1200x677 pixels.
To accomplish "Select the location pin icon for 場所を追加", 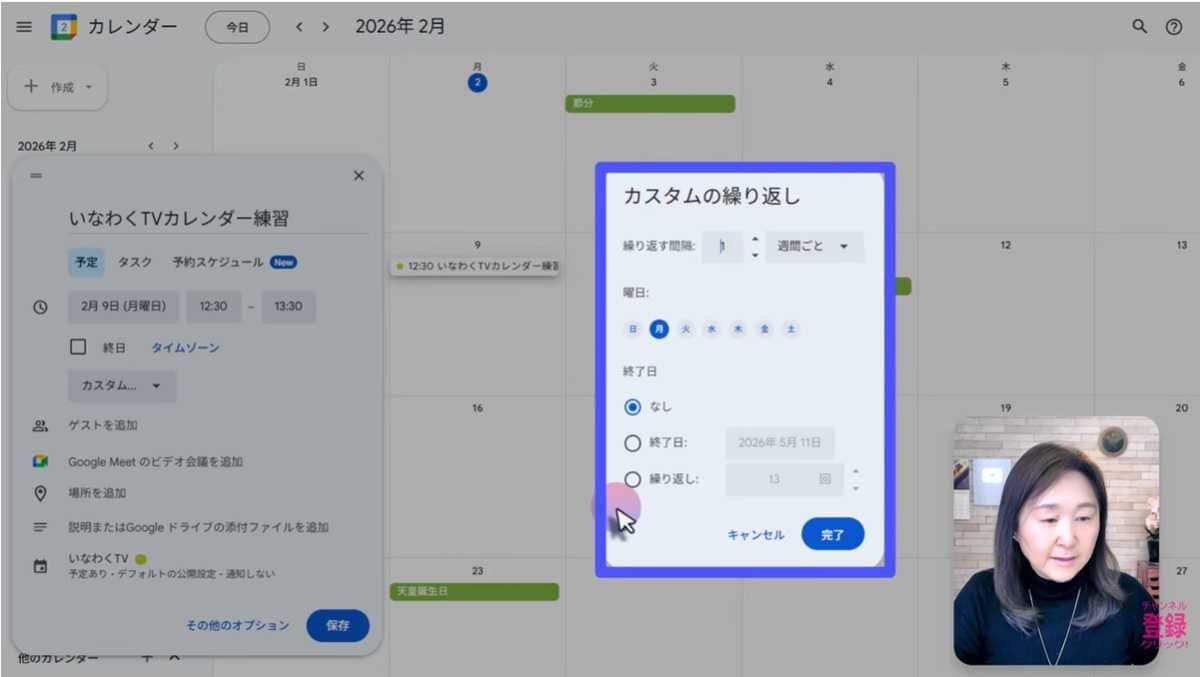I will pyautogui.click(x=40, y=493).
